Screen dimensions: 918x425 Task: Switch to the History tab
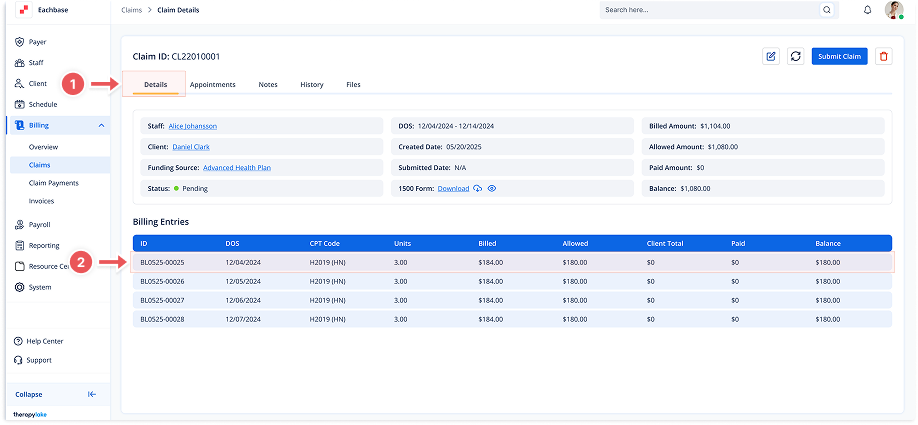(x=311, y=85)
